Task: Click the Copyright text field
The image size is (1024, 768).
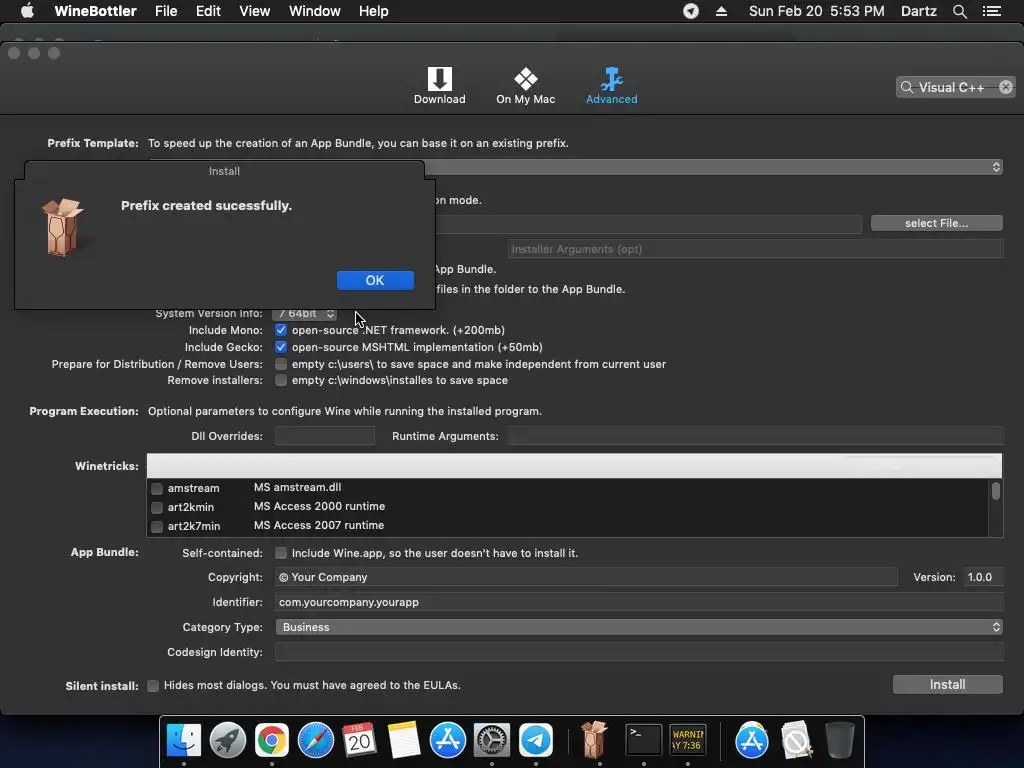Action: (586, 577)
